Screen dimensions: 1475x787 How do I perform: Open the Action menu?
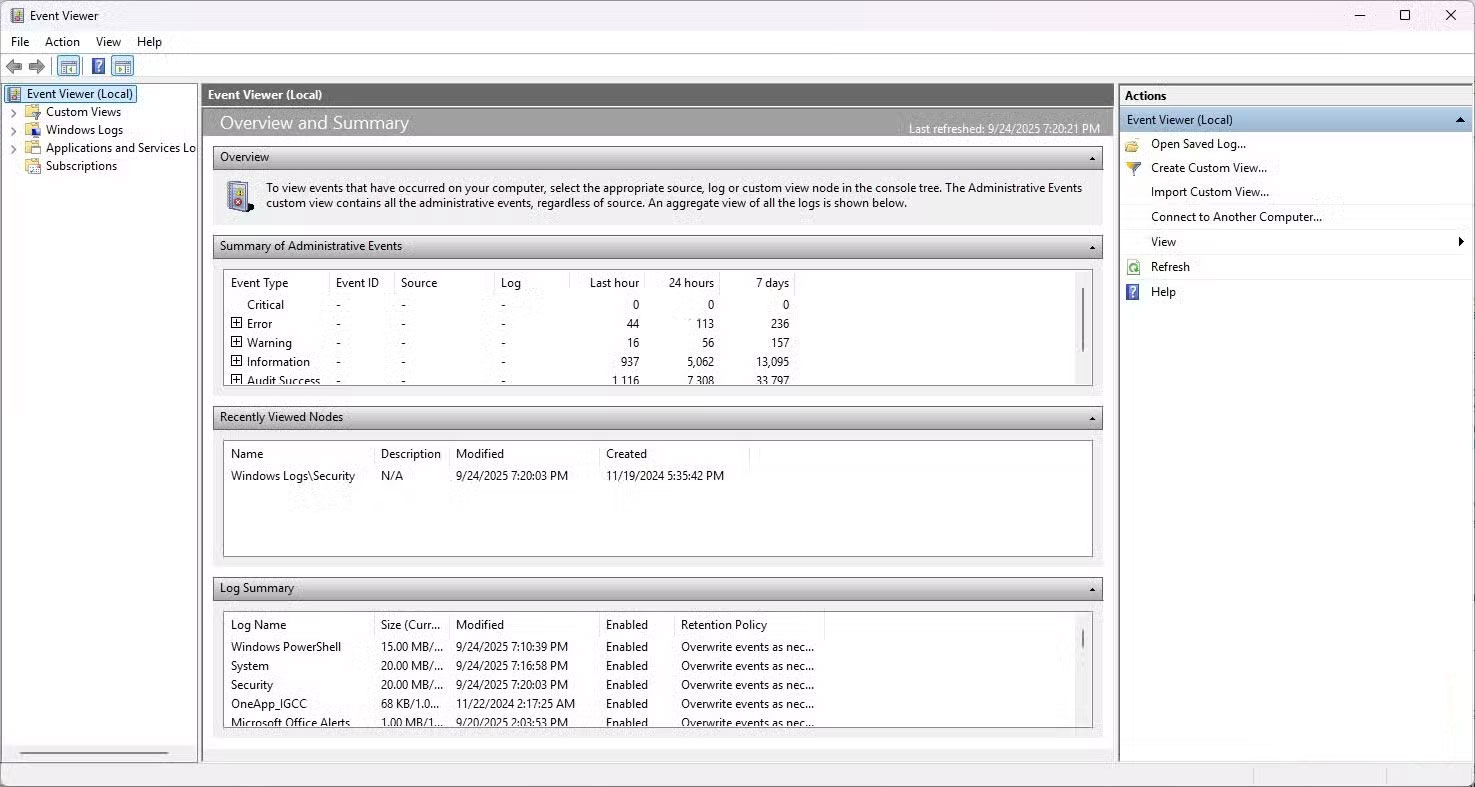[x=62, y=42]
